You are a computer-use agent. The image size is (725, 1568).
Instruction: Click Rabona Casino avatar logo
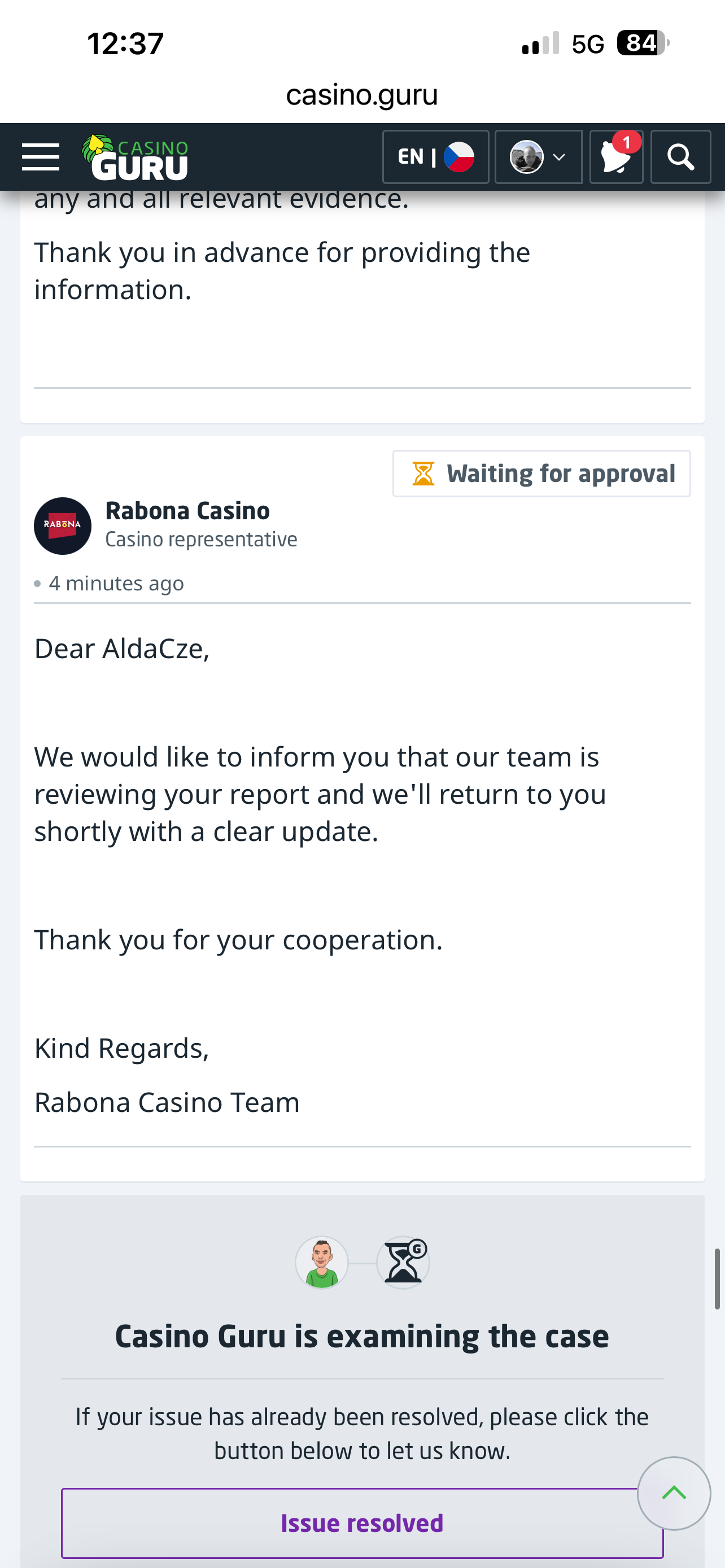pos(63,525)
